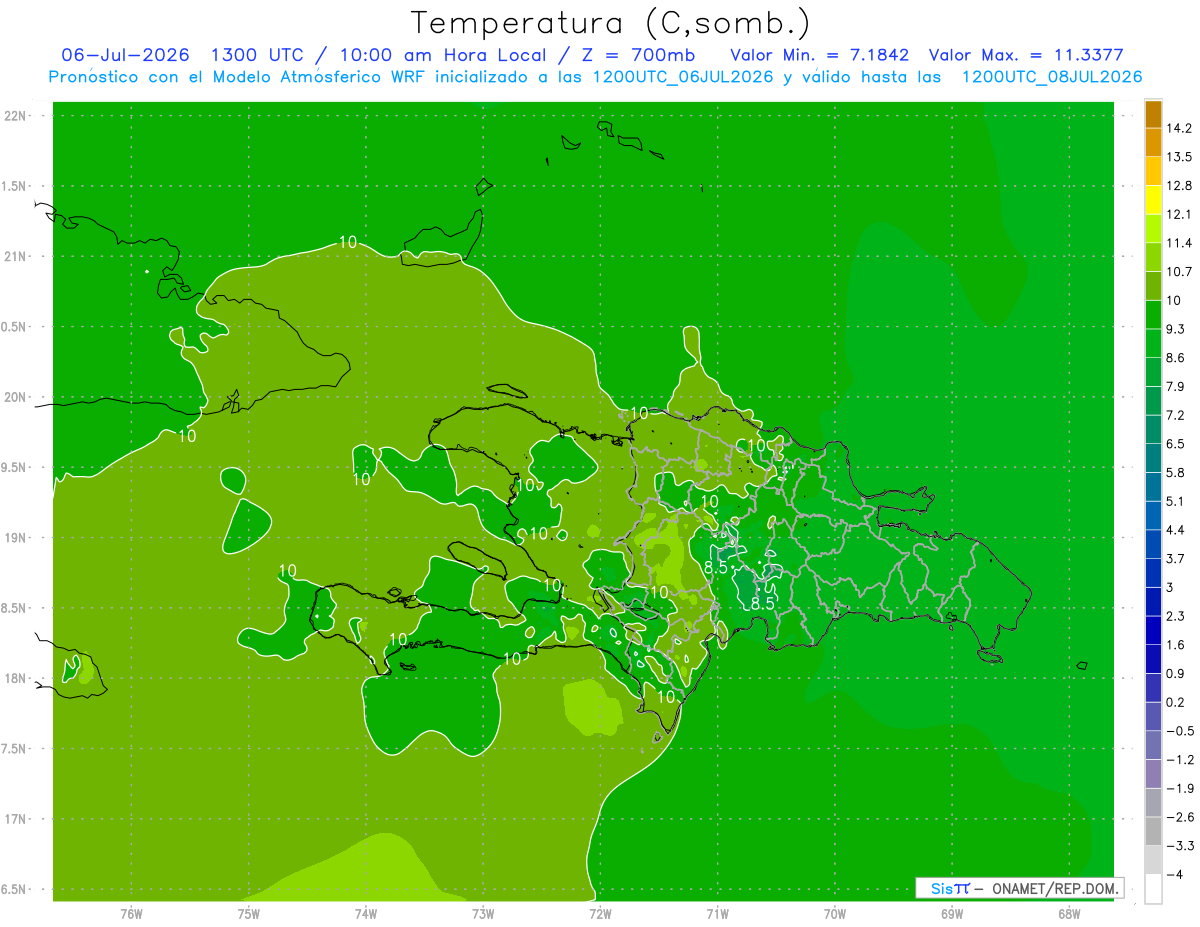Click the 76W longitude label
This screenshot has height=927, width=1200.
pos(131,913)
